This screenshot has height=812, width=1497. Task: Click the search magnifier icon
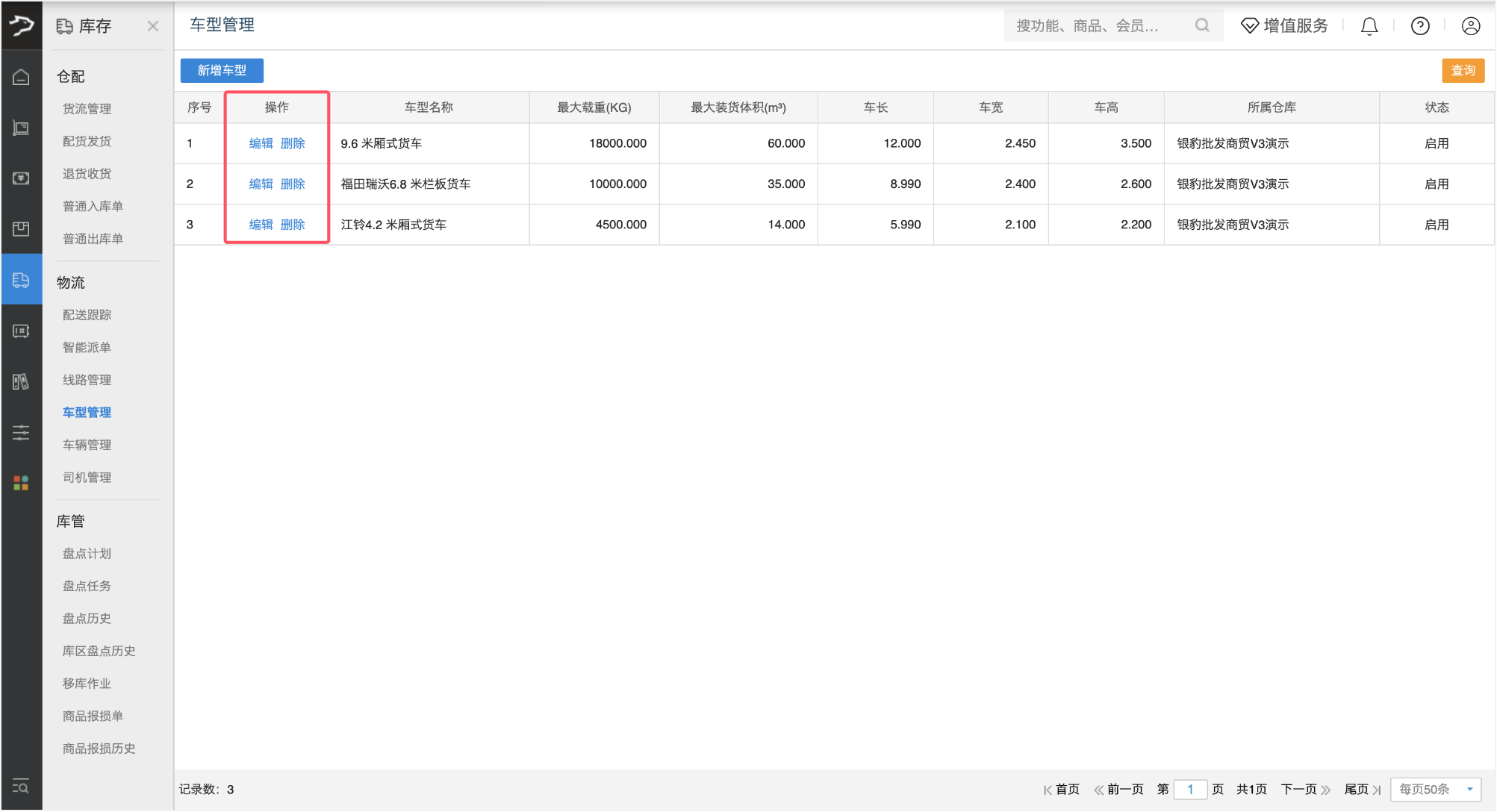click(1201, 25)
